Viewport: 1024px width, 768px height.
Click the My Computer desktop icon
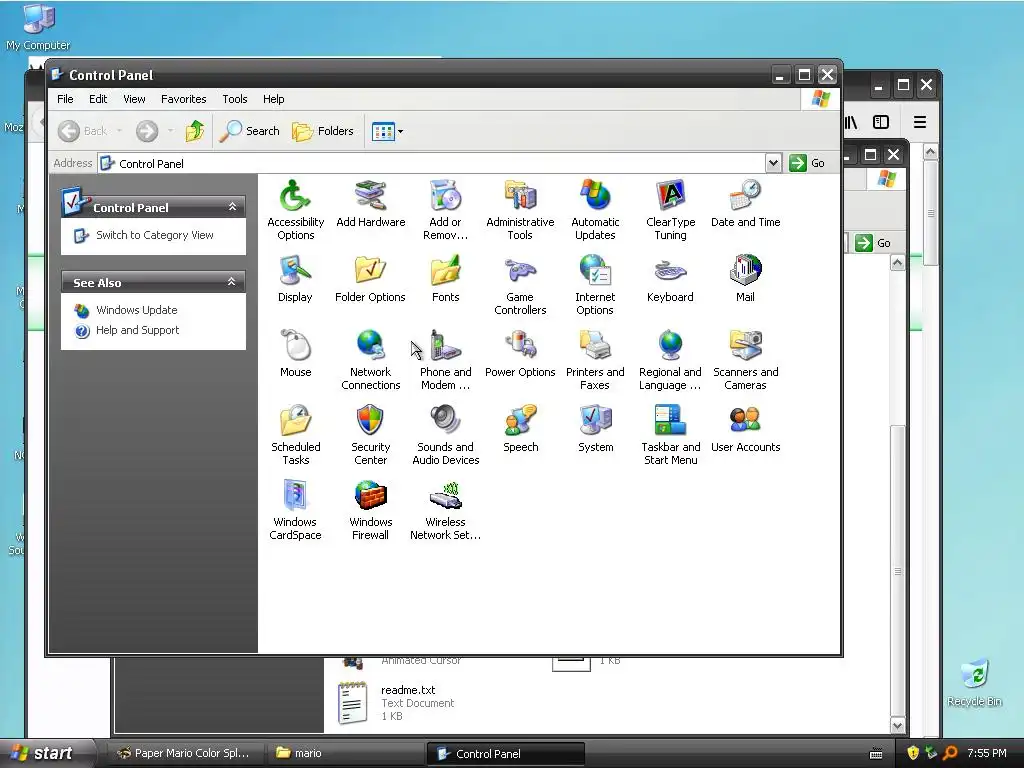pos(38,26)
